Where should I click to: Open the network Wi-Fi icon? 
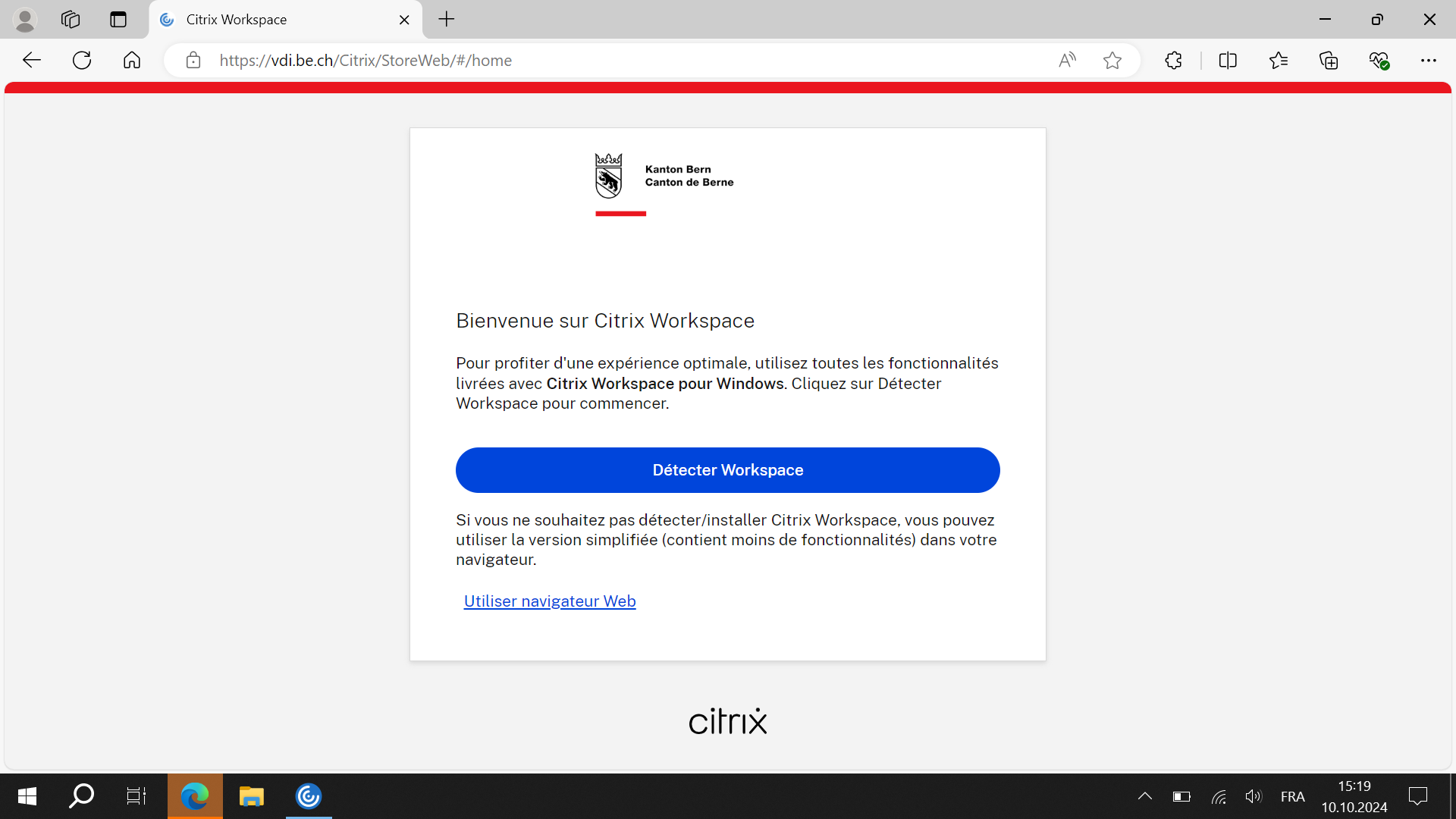pos(1219,796)
